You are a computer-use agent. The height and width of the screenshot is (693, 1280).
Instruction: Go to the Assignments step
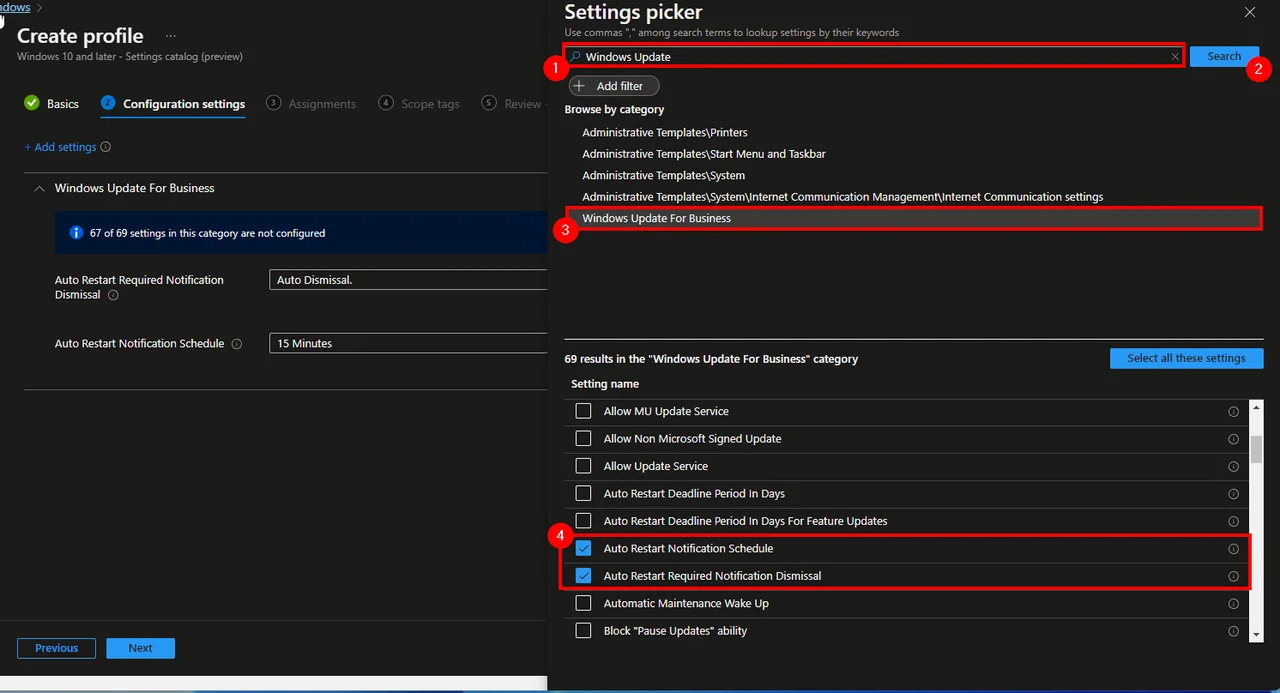(x=311, y=104)
